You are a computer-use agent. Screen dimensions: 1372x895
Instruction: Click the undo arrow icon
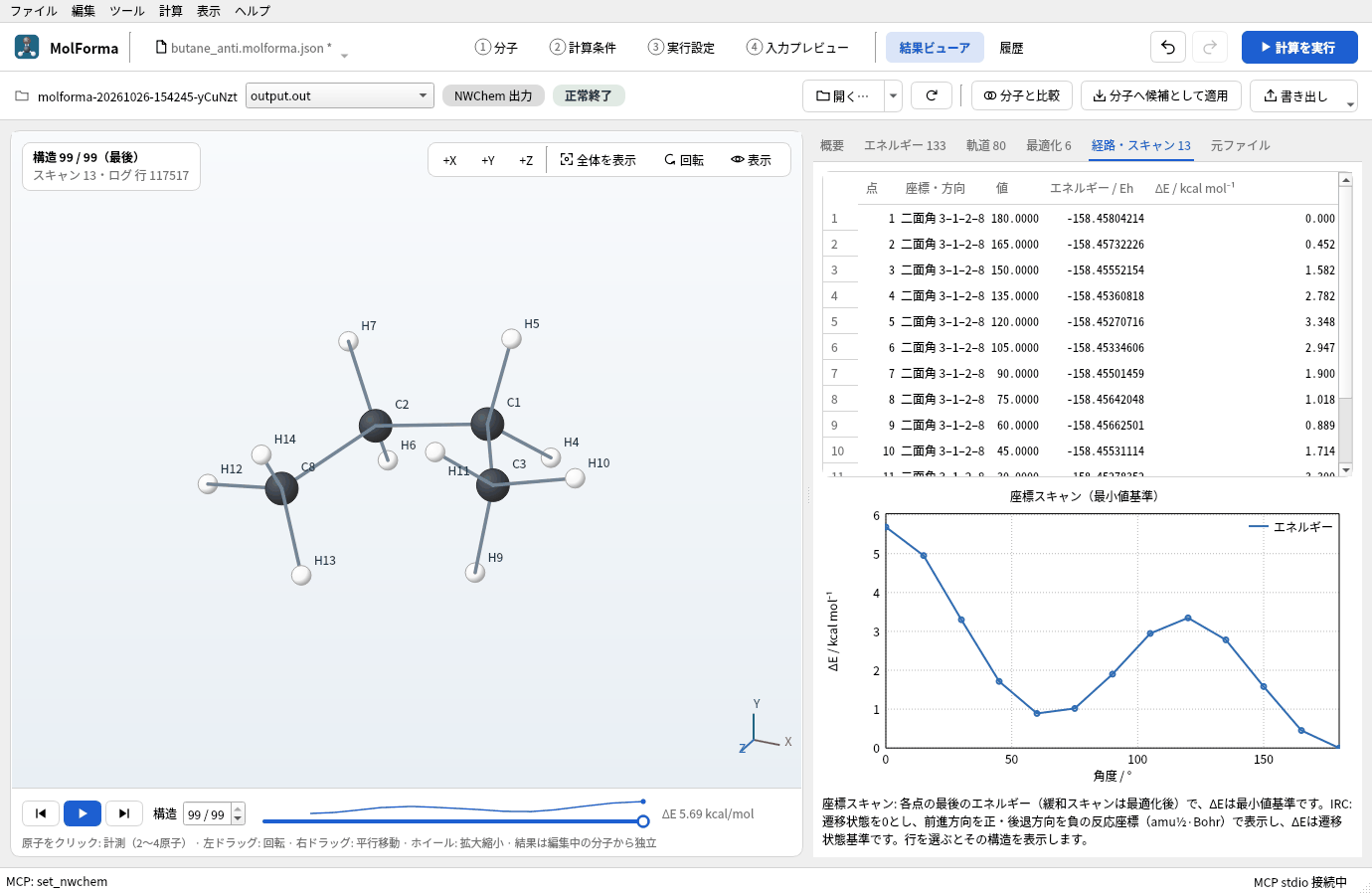point(1168,48)
